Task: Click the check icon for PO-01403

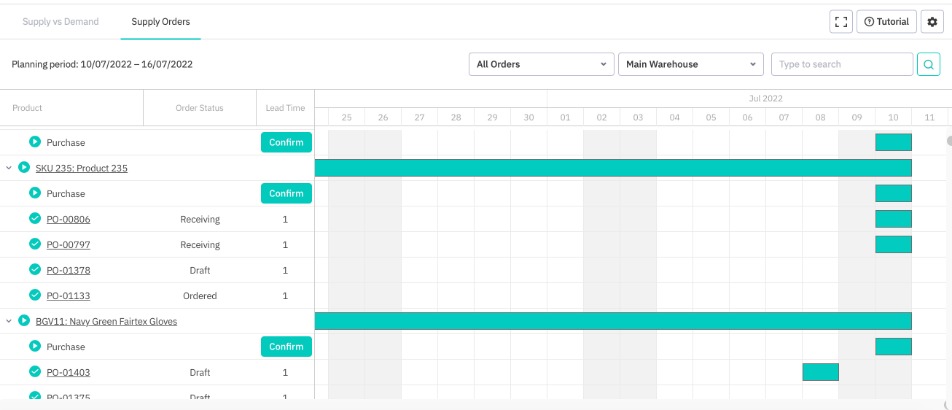Action: tap(35, 372)
